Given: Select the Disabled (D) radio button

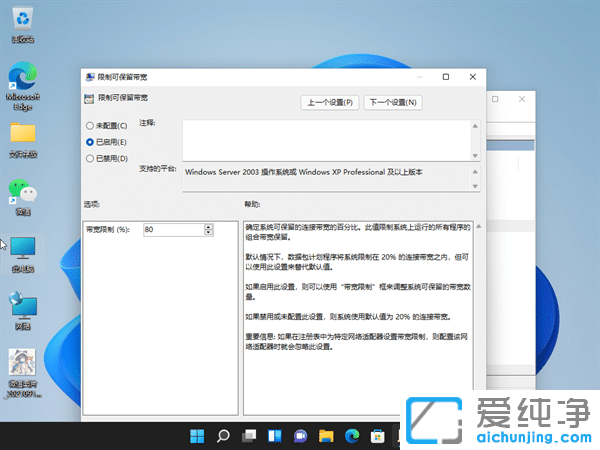Looking at the screenshot, I should [x=90, y=158].
